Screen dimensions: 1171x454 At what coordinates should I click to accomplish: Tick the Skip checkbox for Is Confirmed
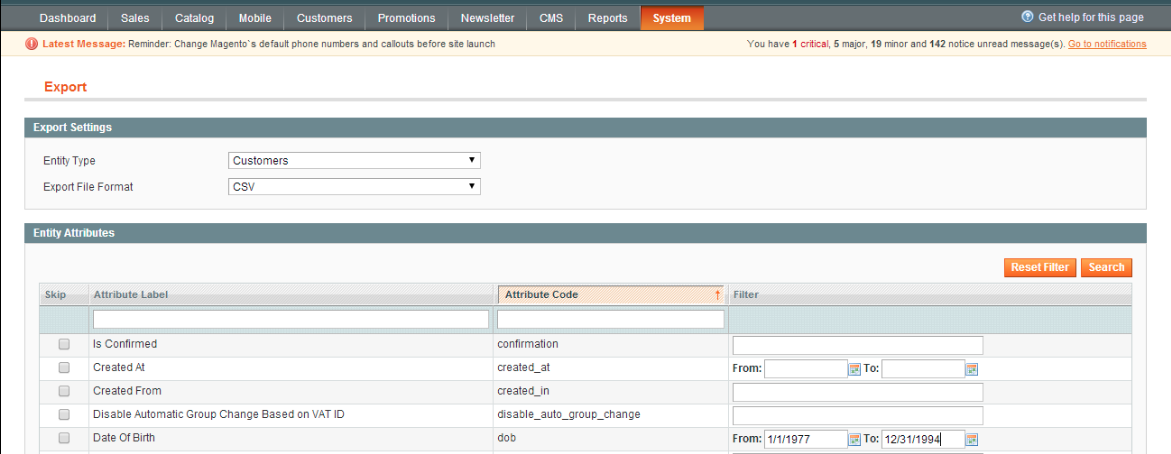64,344
